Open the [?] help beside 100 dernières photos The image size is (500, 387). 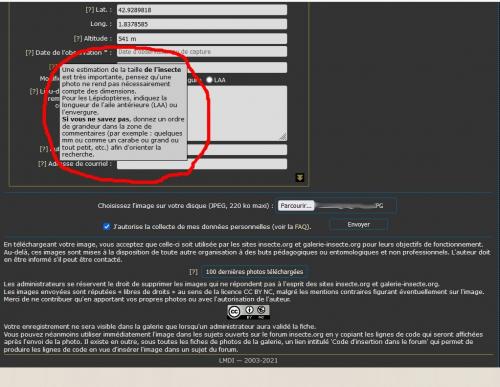(x=193, y=272)
